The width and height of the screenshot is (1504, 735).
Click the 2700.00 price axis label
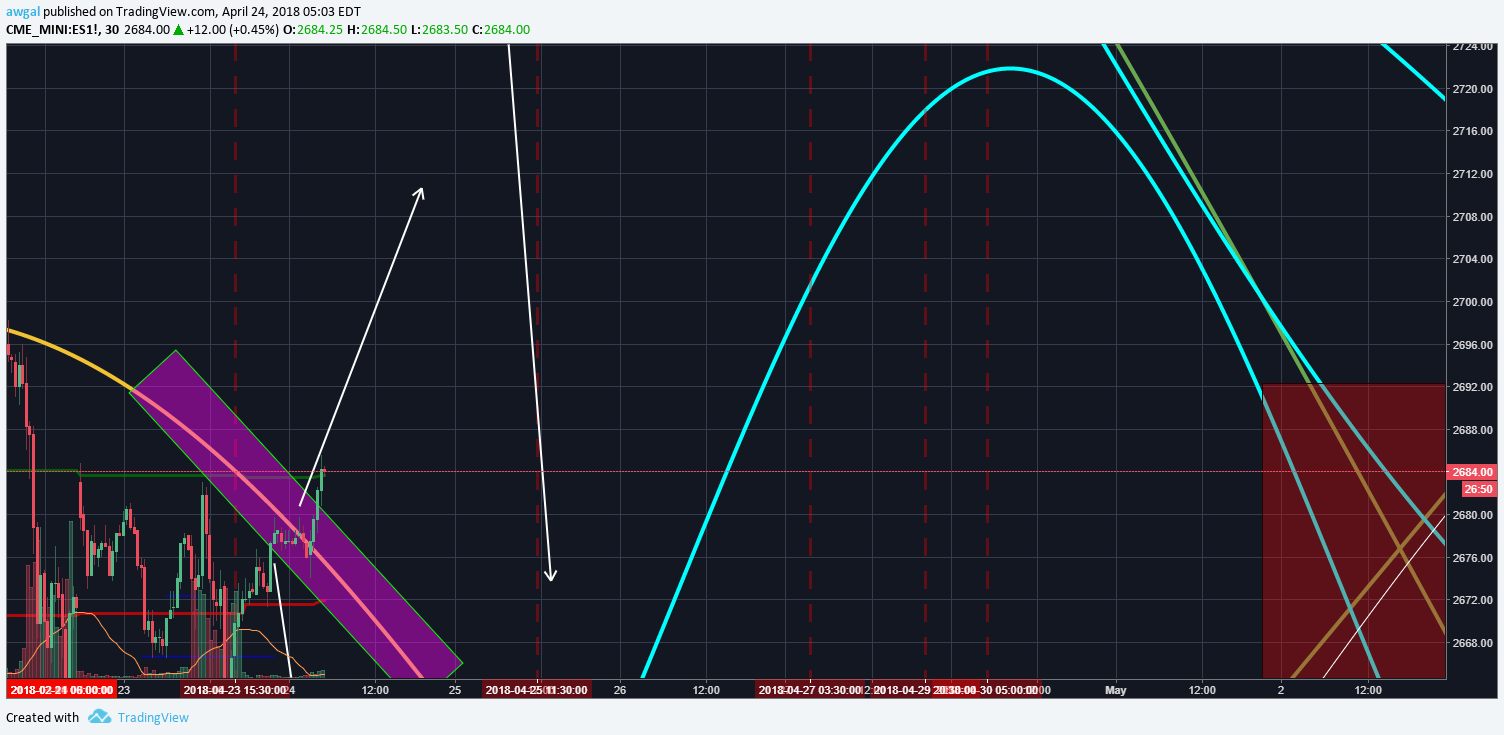pyautogui.click(x=1475, y=302)
